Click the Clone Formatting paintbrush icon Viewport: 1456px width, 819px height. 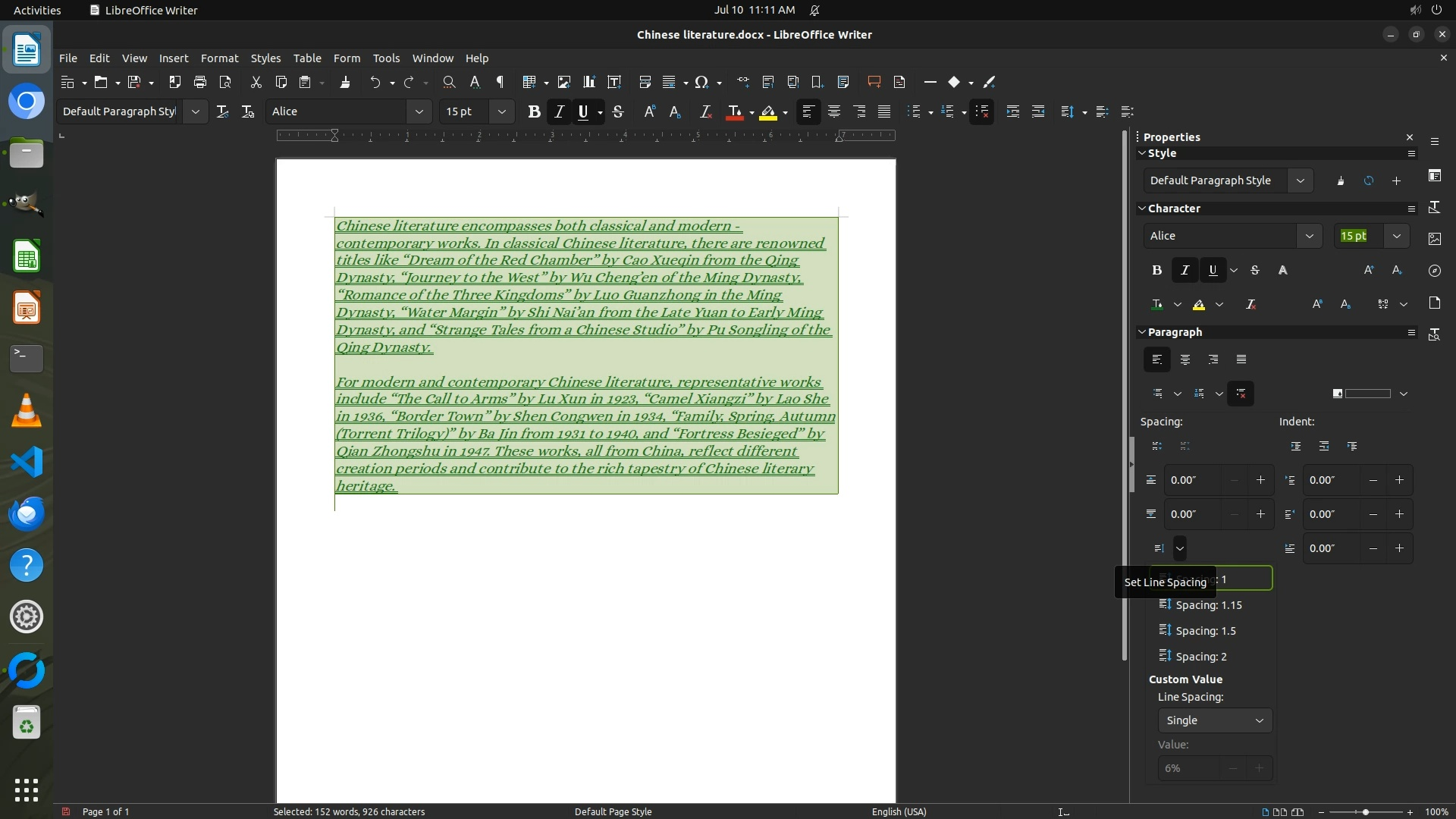(345, 82)
